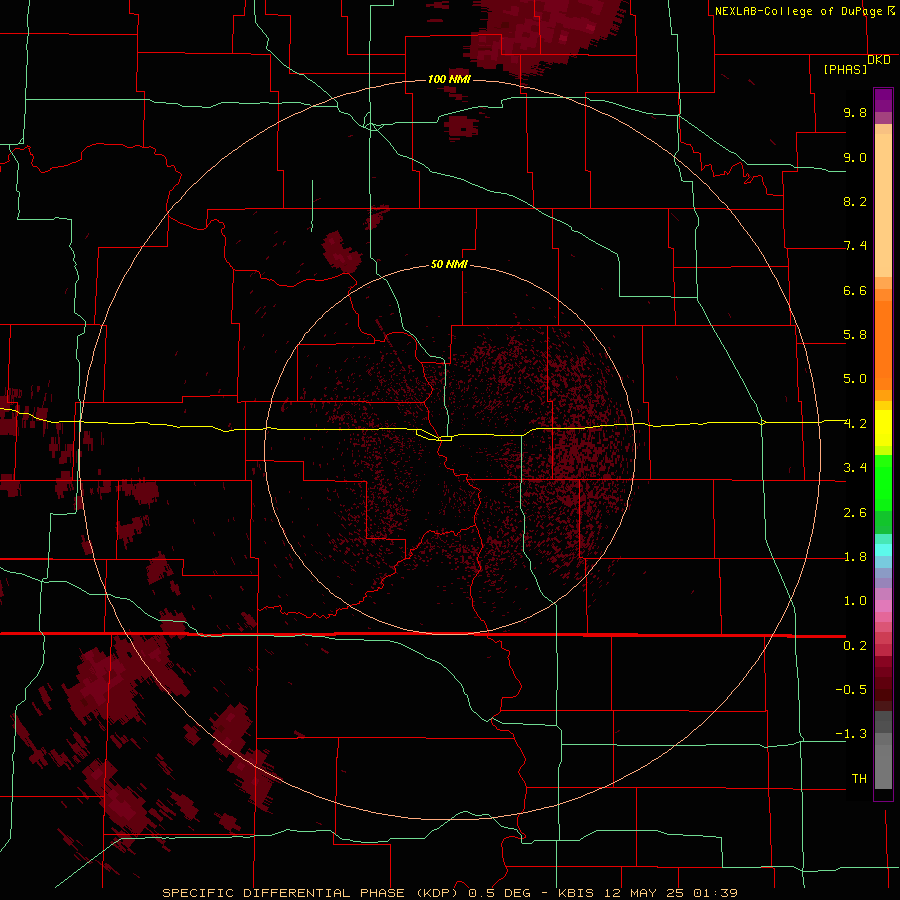Click the 9.8 value on the color scale

[x=855, y=112]
